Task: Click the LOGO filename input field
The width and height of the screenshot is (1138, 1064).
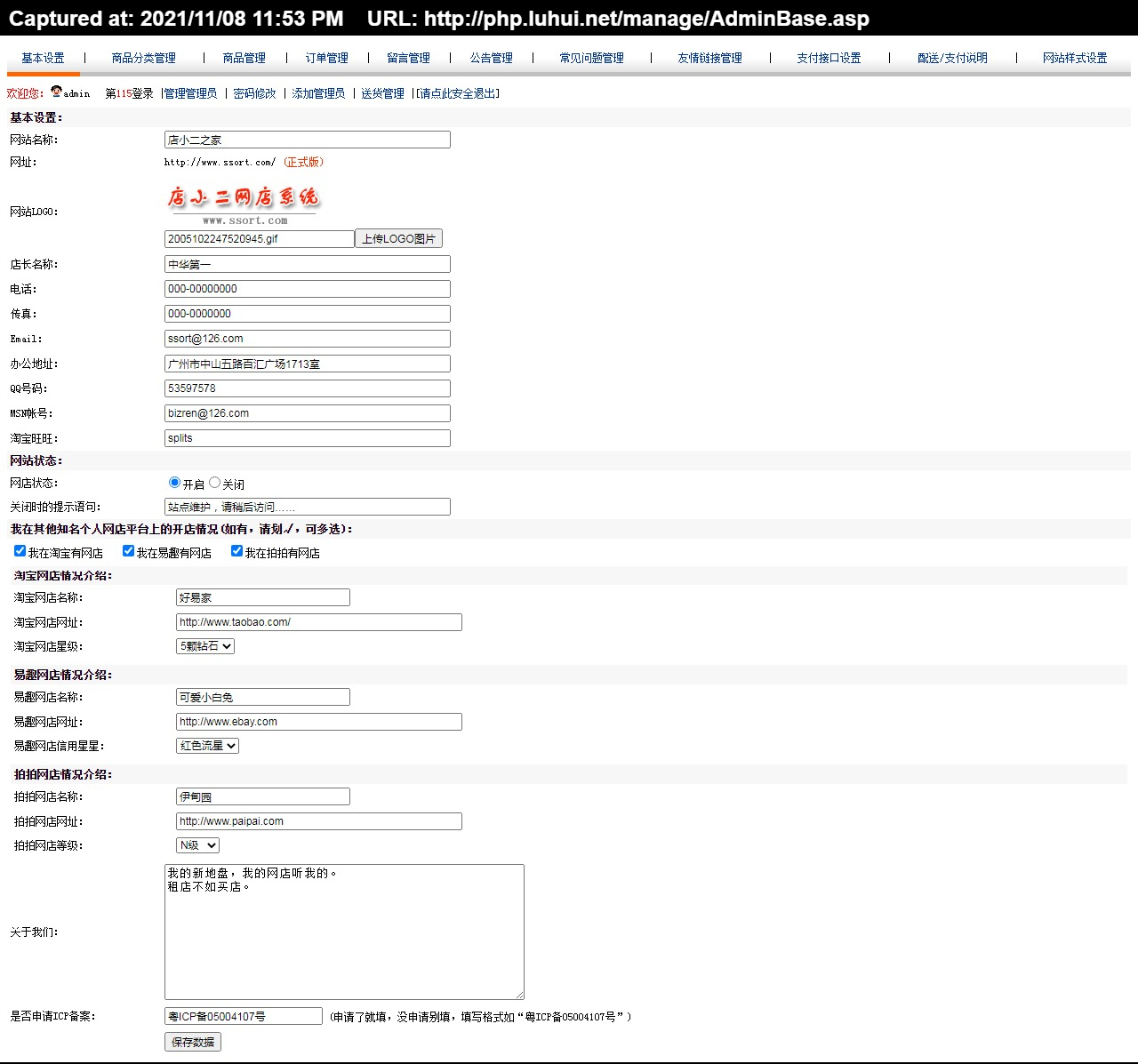Action: click(260, 239)
